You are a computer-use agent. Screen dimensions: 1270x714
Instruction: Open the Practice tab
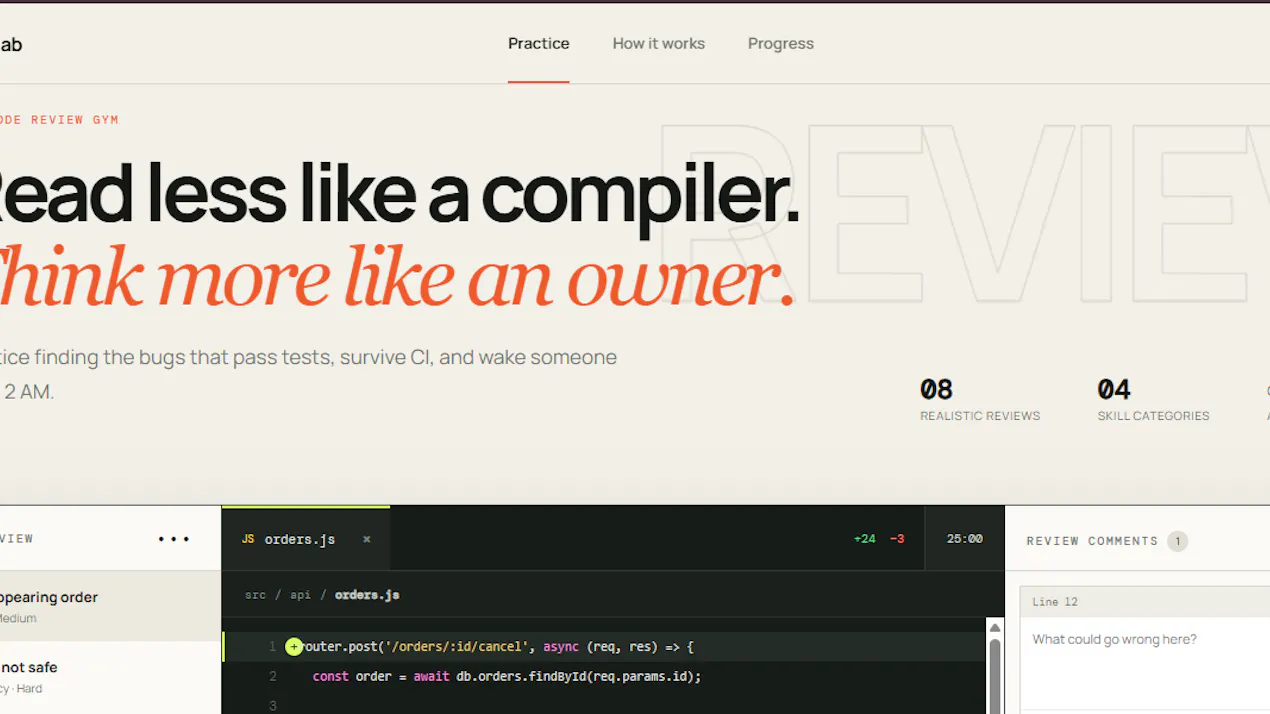(x=538, y=44)
